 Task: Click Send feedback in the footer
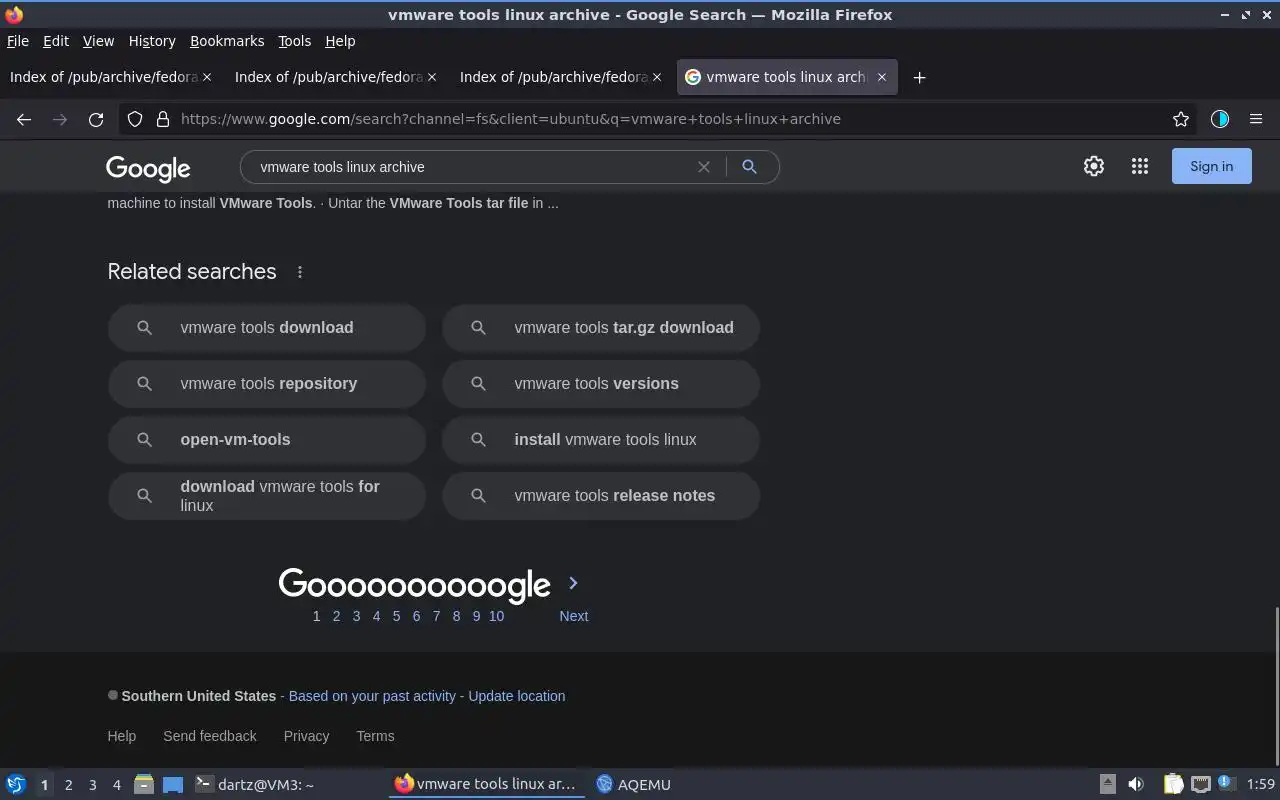click(210, 736)
